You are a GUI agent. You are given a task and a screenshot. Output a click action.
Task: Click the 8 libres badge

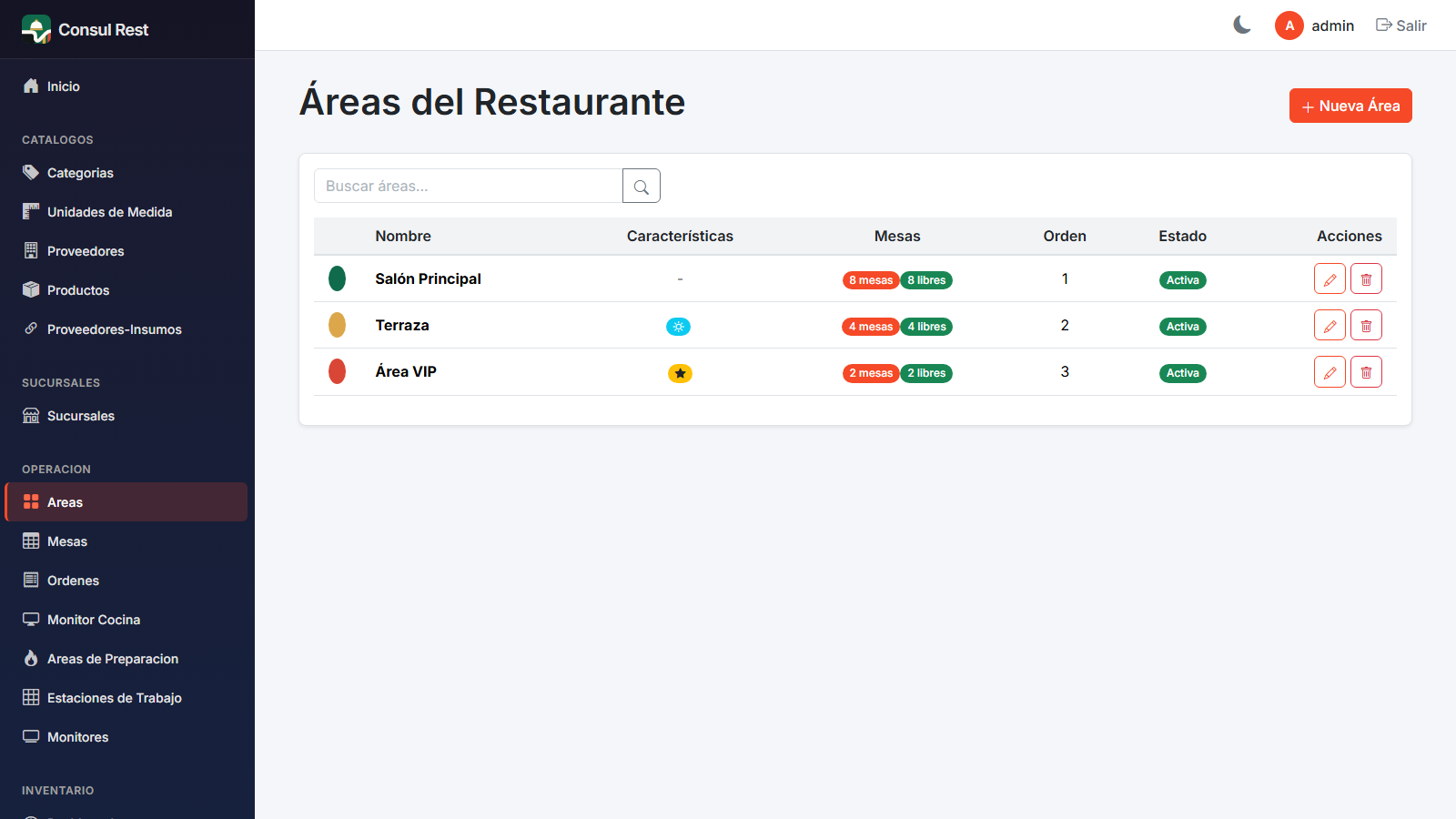point(926,280)
